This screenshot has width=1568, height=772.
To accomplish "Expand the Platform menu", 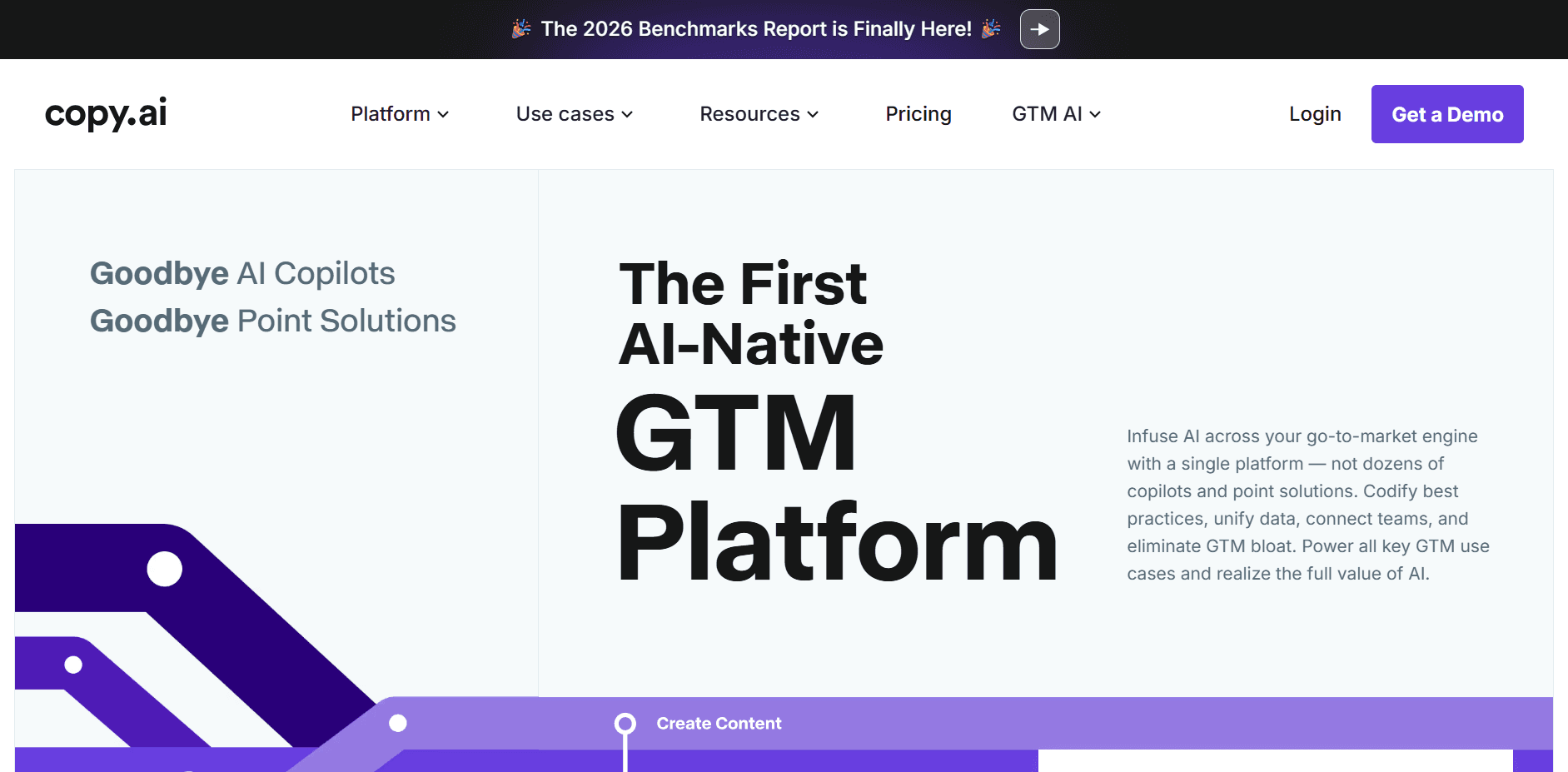I will pyautogui.click(x=400, y=114).
